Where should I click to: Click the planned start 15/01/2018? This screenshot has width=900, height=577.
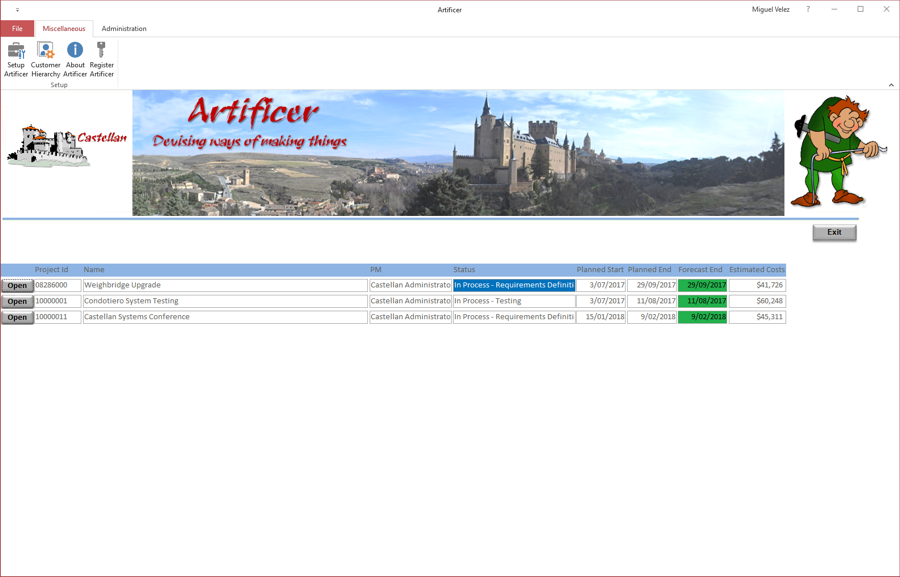(601, 317)
